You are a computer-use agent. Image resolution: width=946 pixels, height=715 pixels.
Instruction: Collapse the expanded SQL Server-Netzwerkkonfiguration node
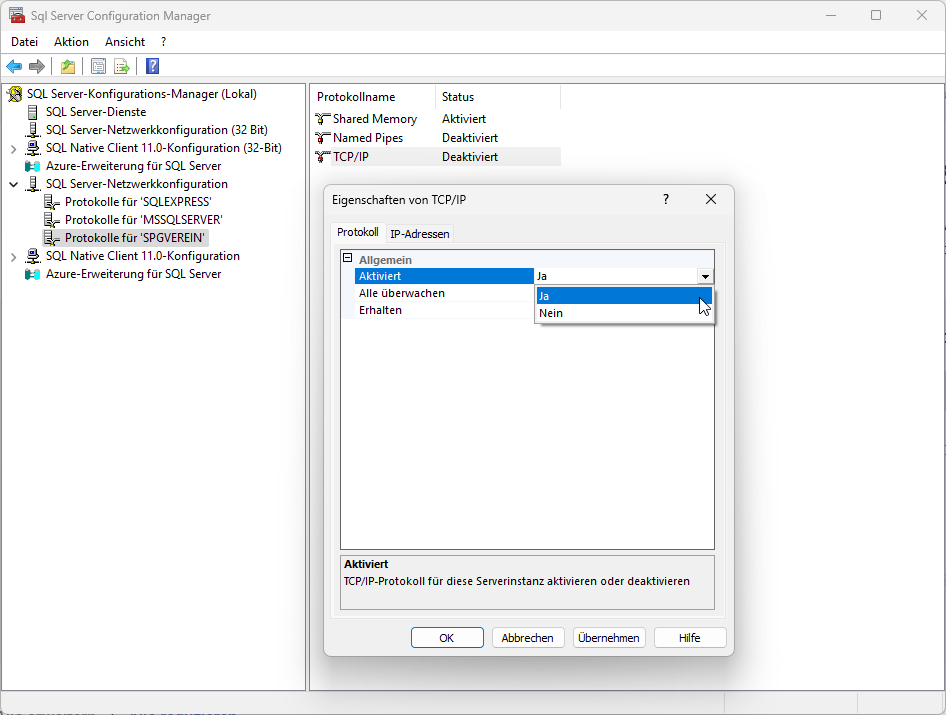click(x=13, y=184)
